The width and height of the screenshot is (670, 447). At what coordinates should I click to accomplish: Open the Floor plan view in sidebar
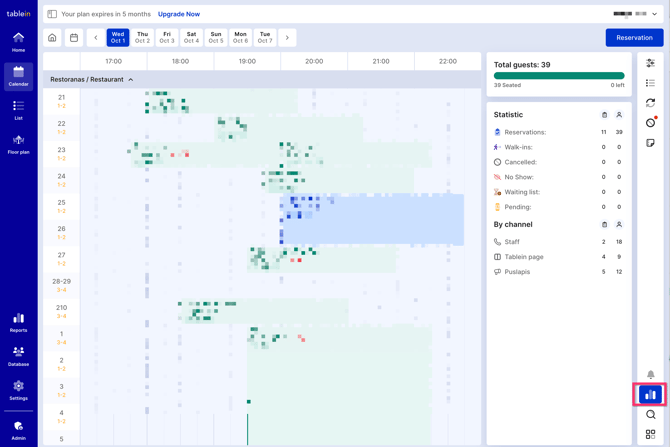18,144
